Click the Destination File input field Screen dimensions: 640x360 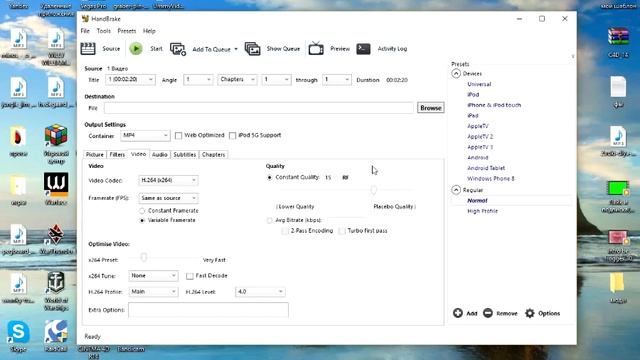click(x=259, y=108)
